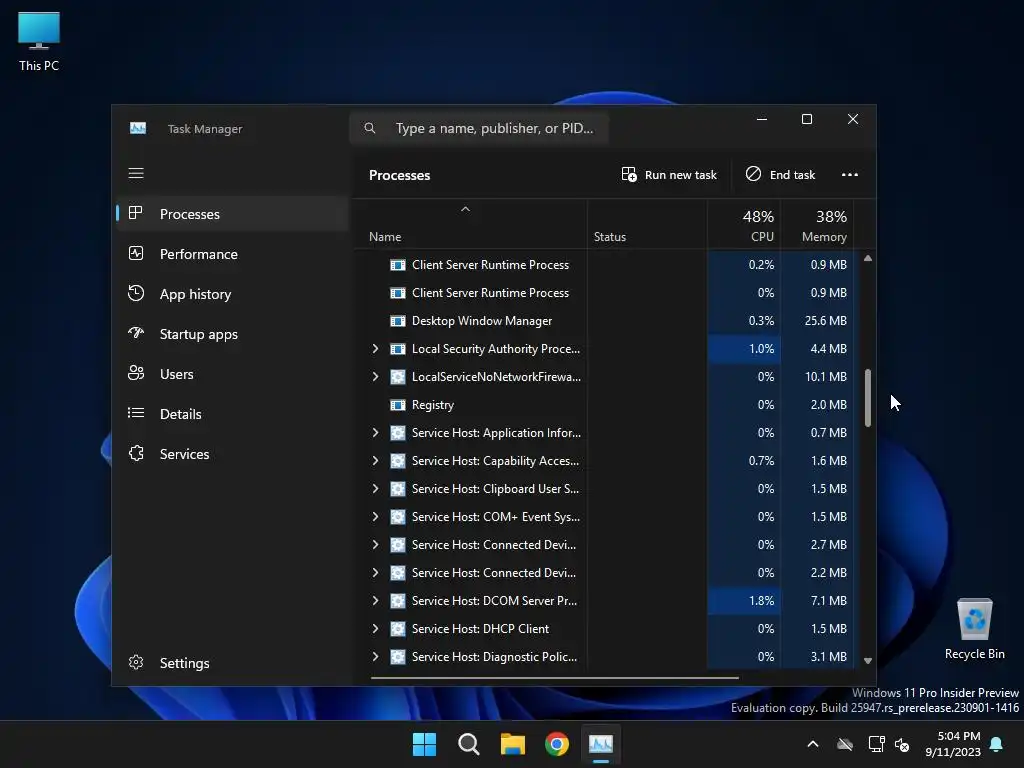
Task: Open the Start menu Windows icon
Action: (x=424, y=744)
